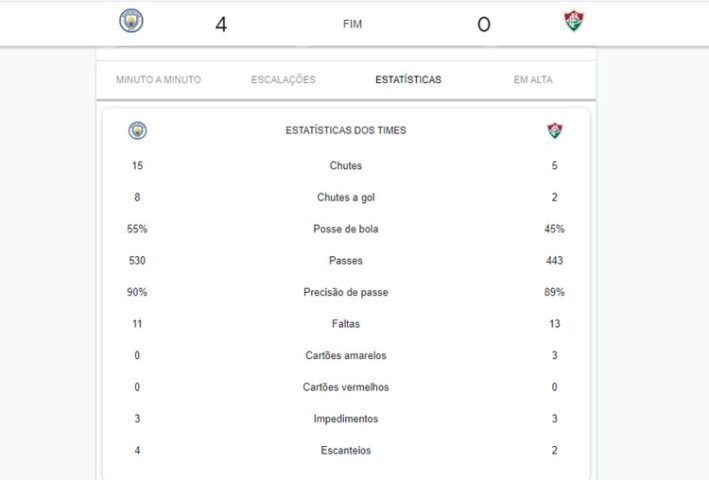Image resolution: width=709 pixels, height=480 pixels.
Task: Select the Cartões amarelos label
Action: coord(346,356)
